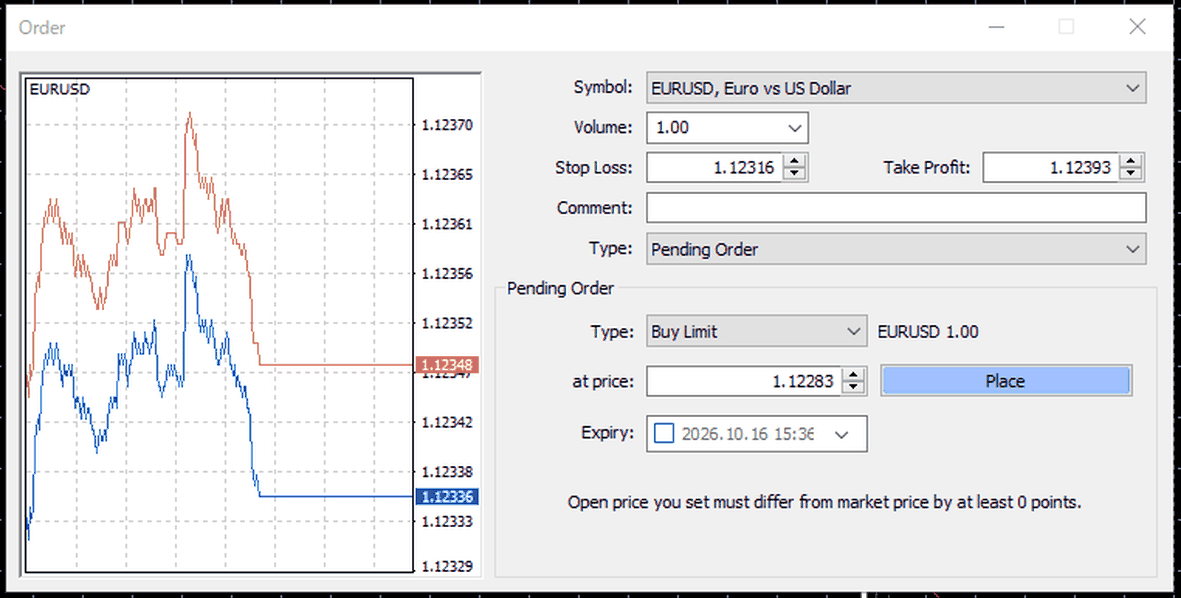Raise the at price value with up arrow
This screenshot has width=1181, height=598.
click(853, 374)
